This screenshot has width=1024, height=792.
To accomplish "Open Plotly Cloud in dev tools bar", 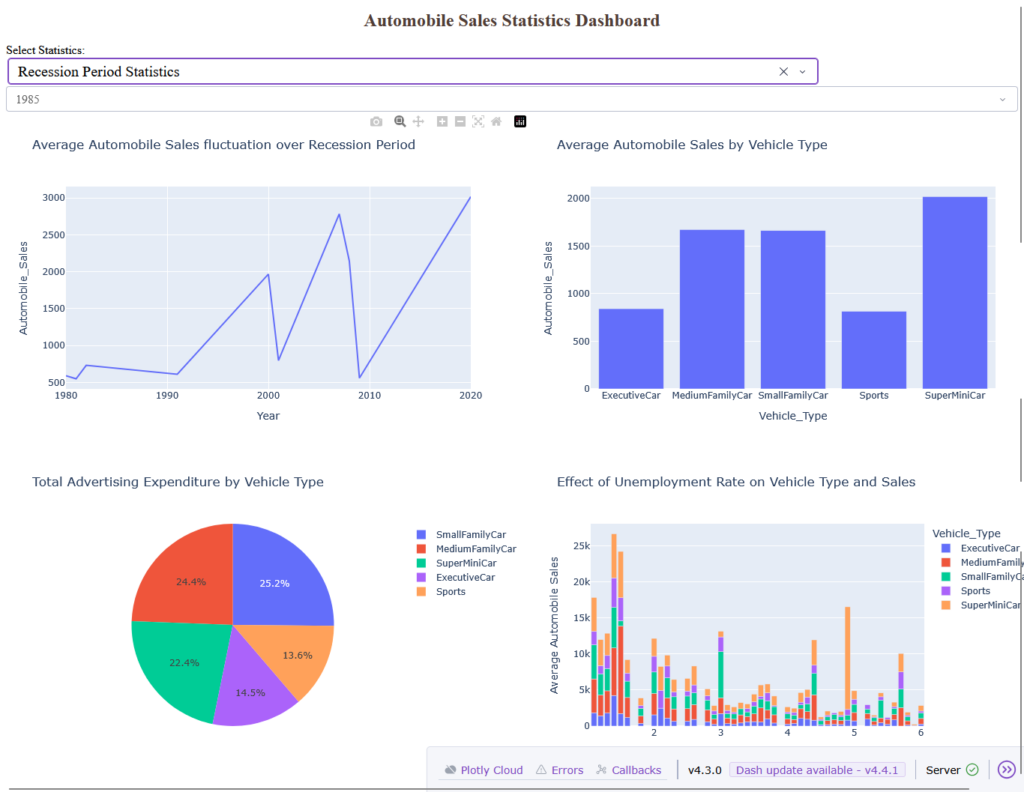I will point(484,770).
